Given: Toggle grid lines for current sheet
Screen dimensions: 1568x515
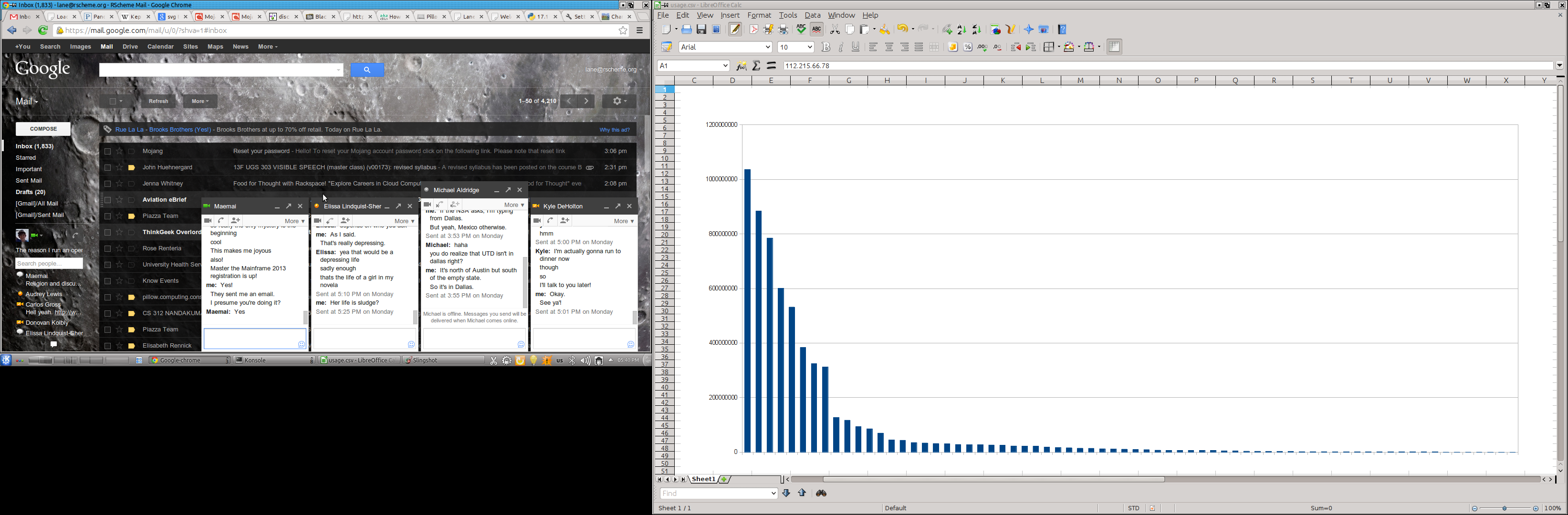Looking at the screenshot, I should click(x=1115, y=47).
